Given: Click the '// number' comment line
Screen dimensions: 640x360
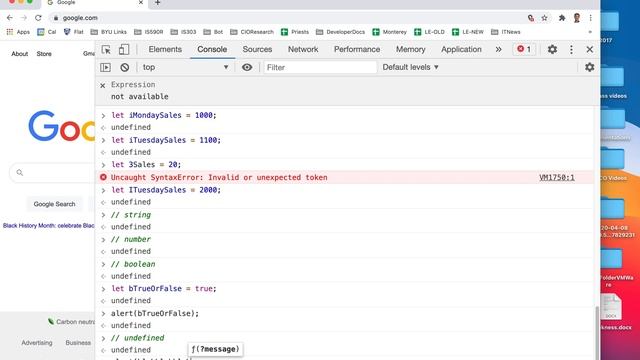Looking at the screenshot, I should [131, 239].
